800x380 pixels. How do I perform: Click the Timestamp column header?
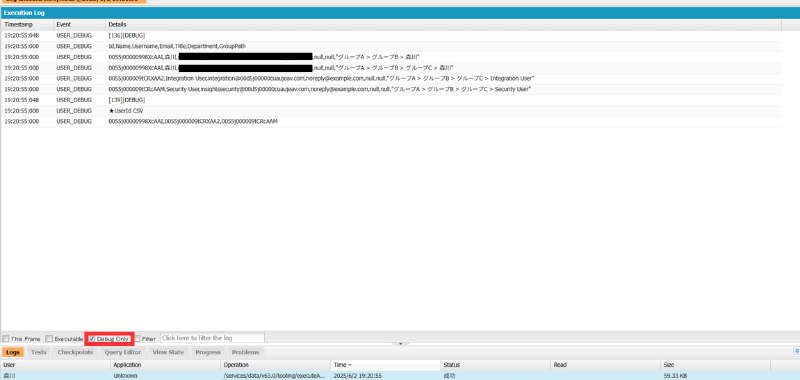[27, 24]
